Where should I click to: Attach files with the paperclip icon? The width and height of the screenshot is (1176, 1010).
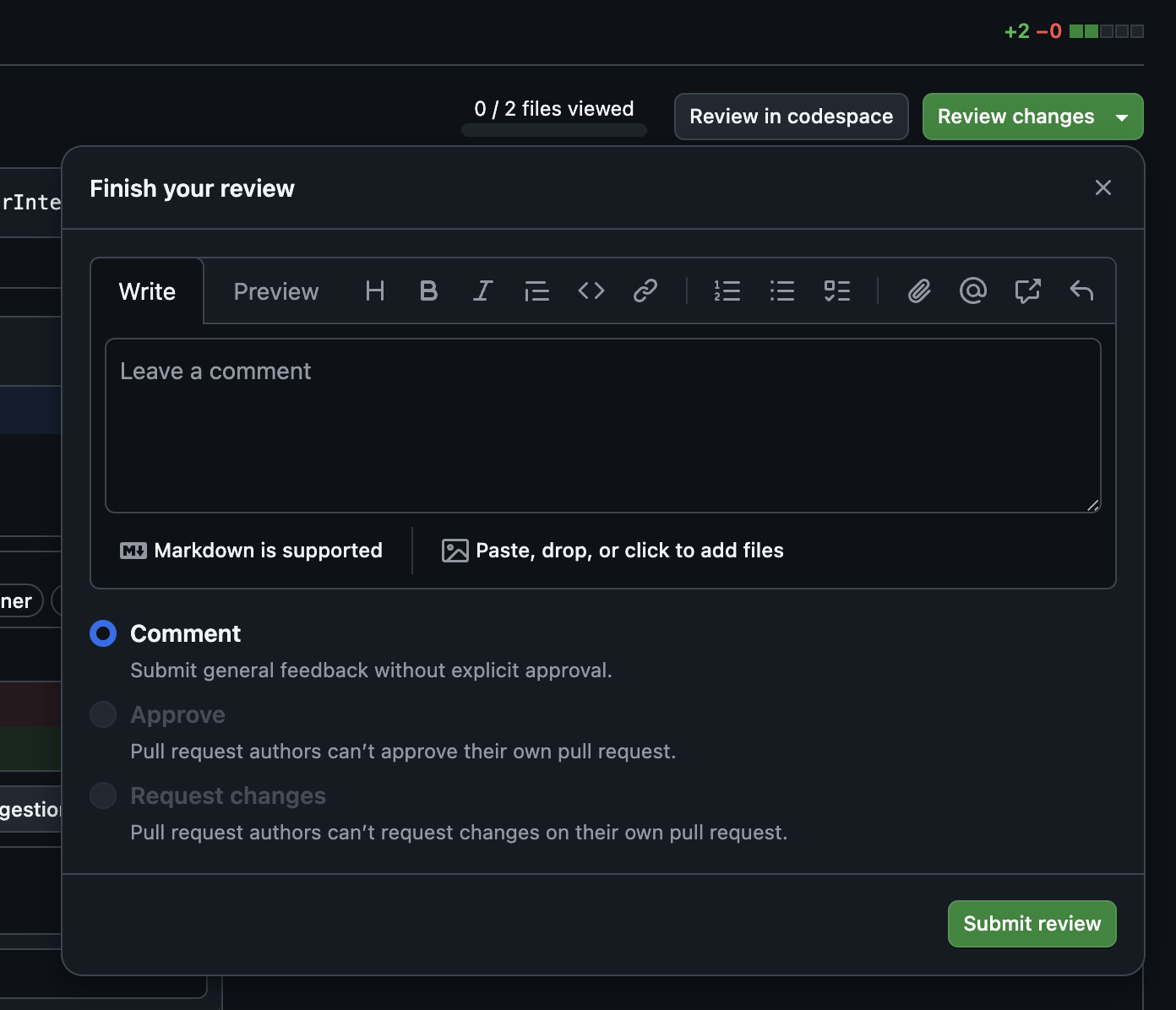(919, 291)
